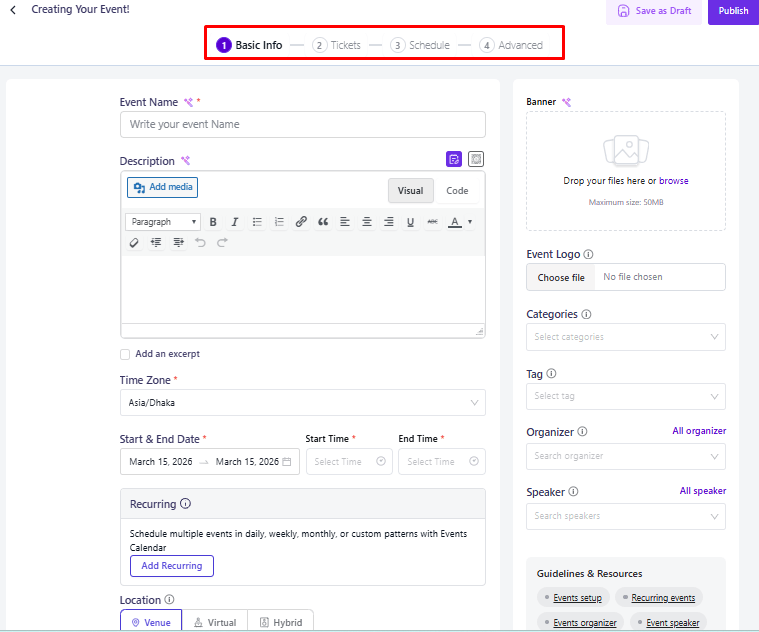Check the Add an excerpt checkbox
This screenshot has width=759, height=632.
[125, 354]
